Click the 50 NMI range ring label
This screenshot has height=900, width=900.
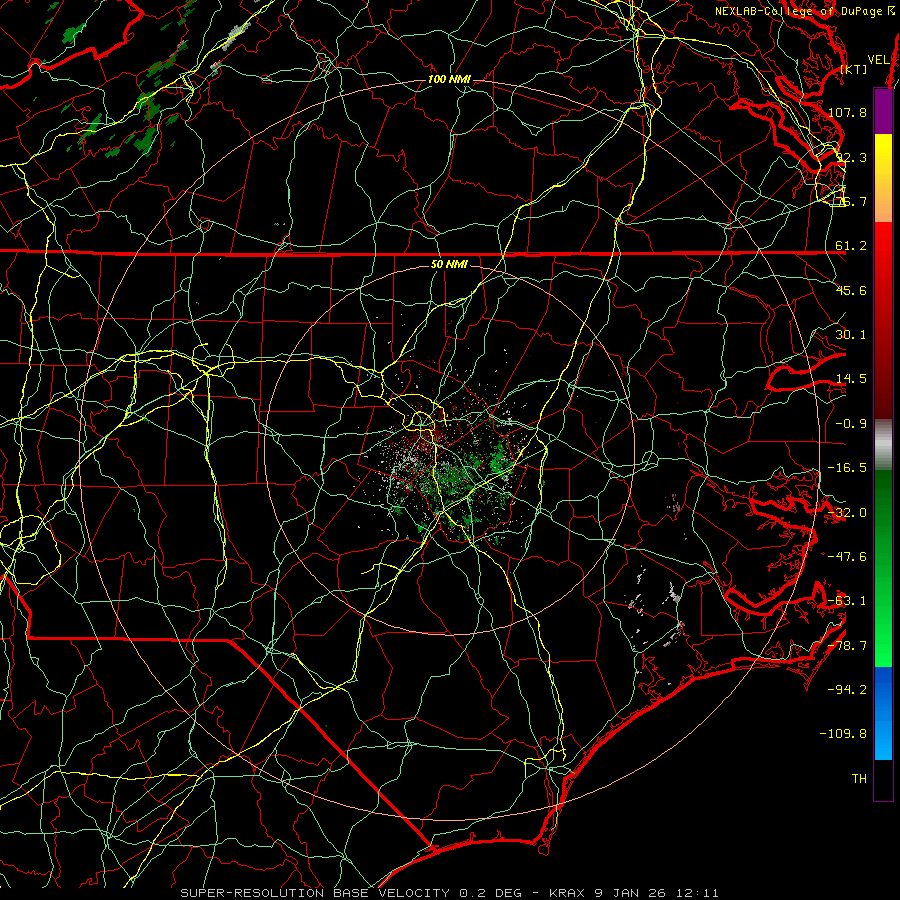point(449,264)
